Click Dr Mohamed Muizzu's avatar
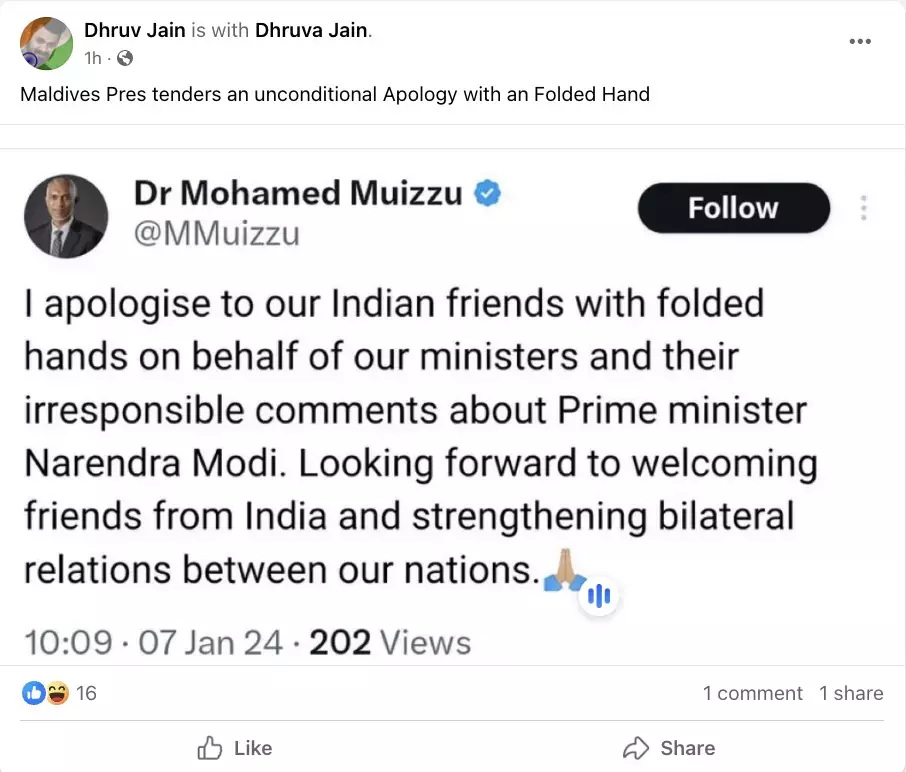The width and height of the screenshot is (906, 772). (x=66, y=216)
